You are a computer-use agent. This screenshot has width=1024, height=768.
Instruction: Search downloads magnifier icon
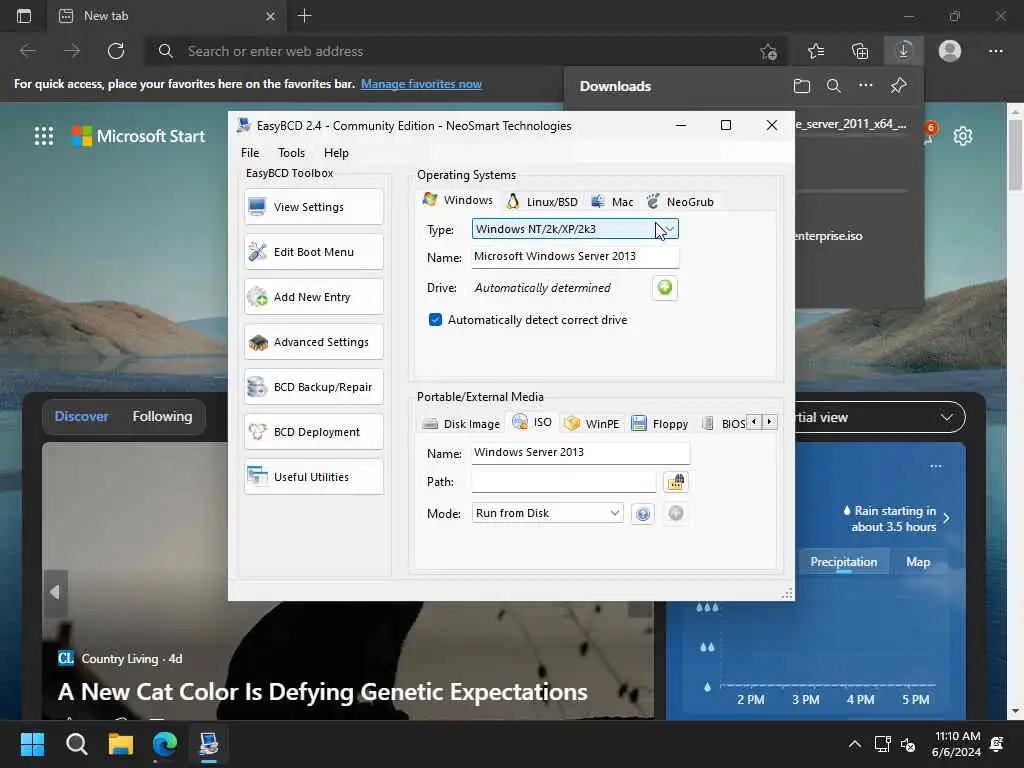[833, 86]
